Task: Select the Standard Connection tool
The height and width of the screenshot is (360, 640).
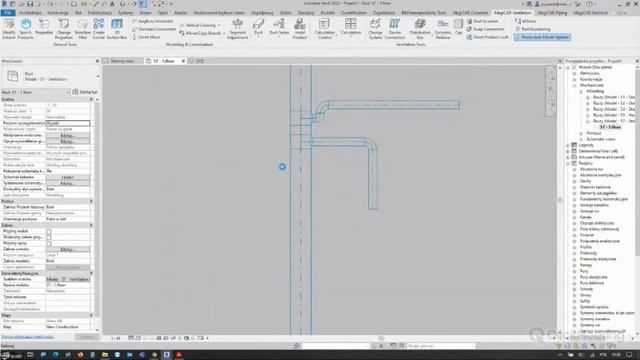Action: pos(154,29)
